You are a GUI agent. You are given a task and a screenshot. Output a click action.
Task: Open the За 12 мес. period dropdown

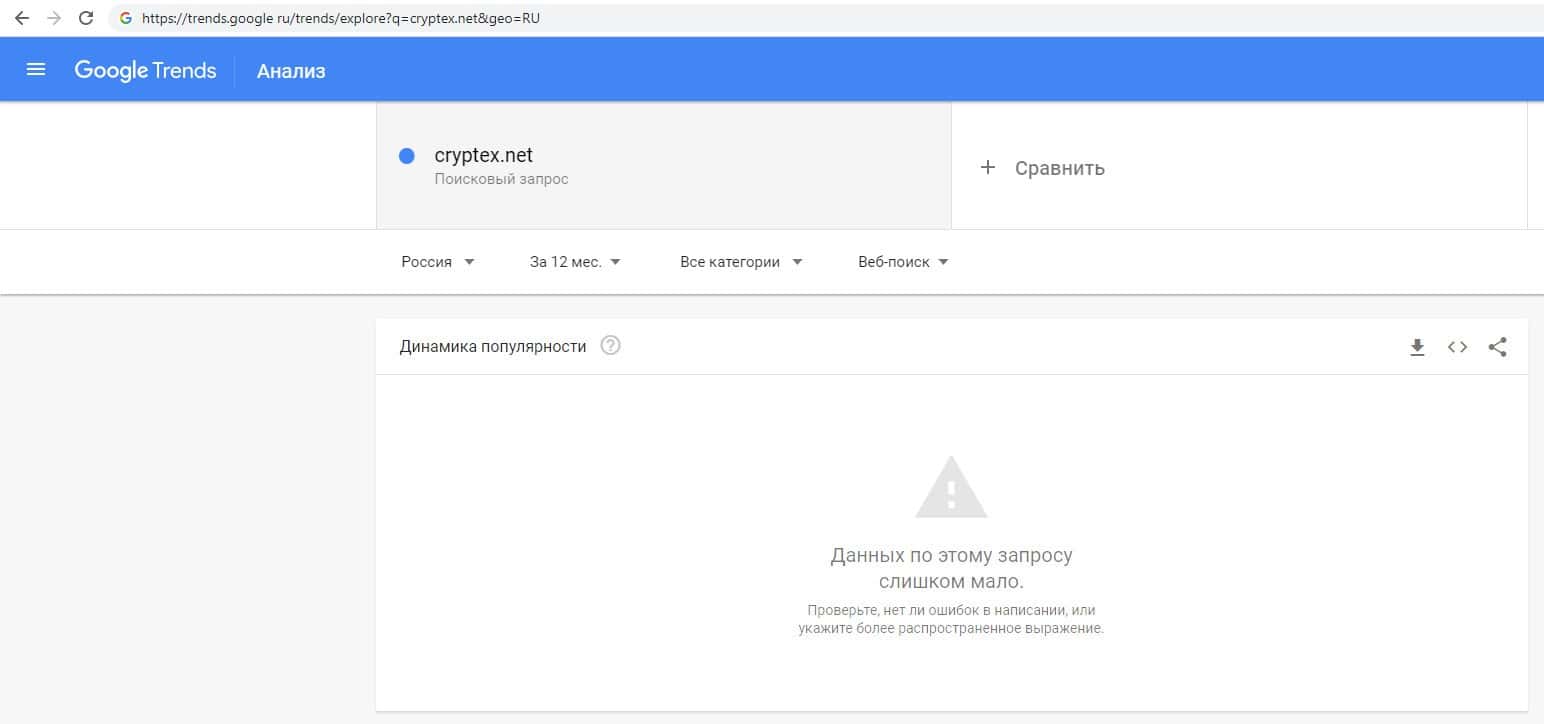(x=575, y=262)
